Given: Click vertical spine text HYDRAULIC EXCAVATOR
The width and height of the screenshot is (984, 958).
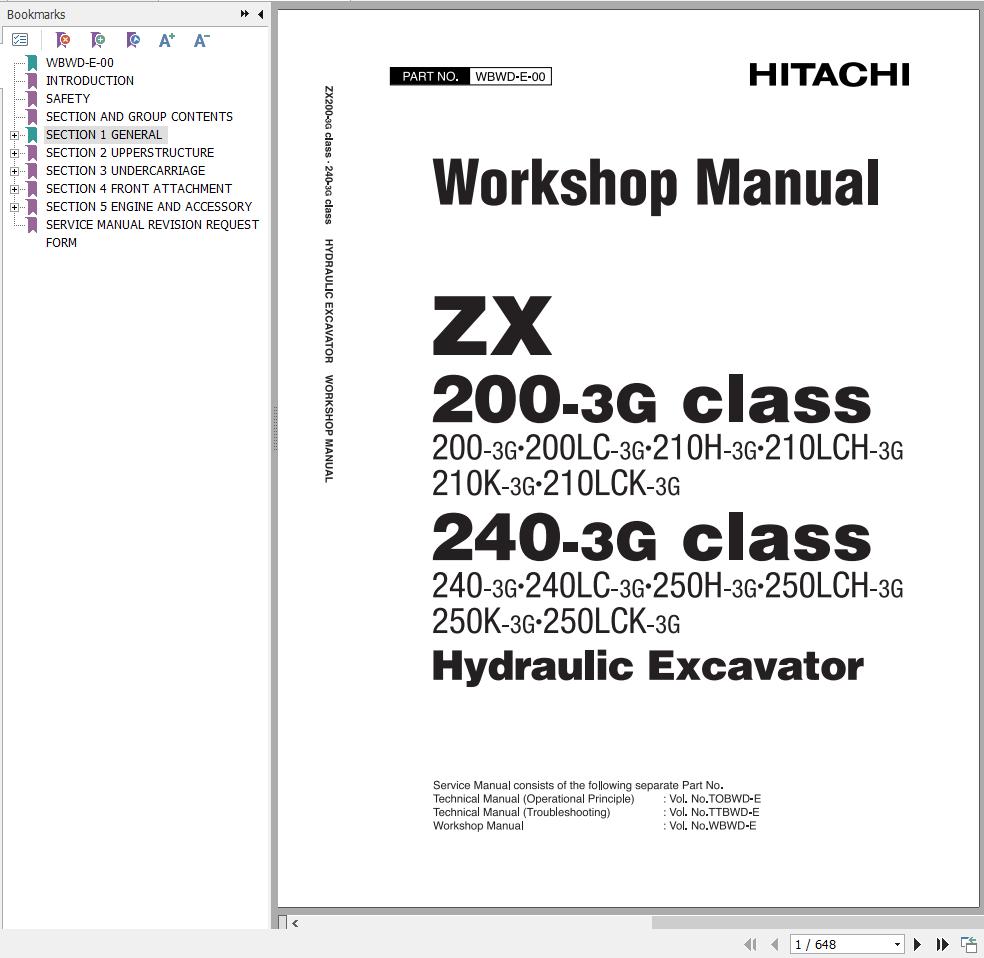Looking at the screenshot, I should (328, 301).
